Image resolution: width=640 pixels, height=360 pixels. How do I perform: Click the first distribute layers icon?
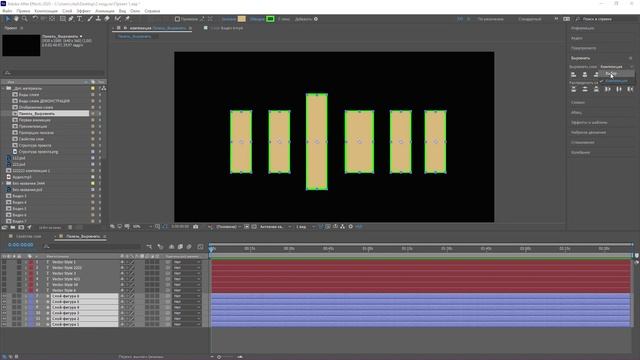[x=573, y=89]
